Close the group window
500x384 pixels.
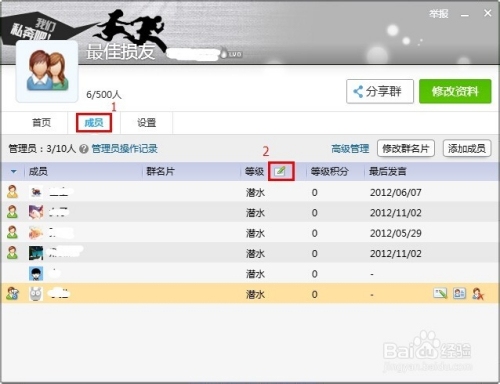487,13
